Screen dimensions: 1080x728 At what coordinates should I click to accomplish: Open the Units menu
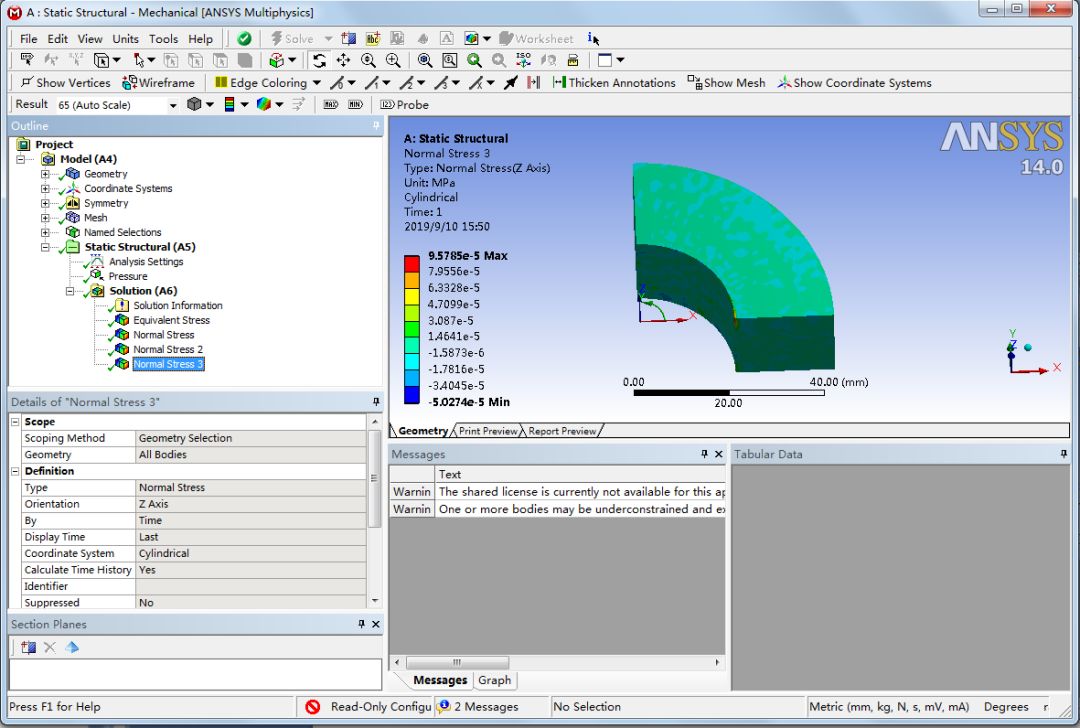(125, 39)
